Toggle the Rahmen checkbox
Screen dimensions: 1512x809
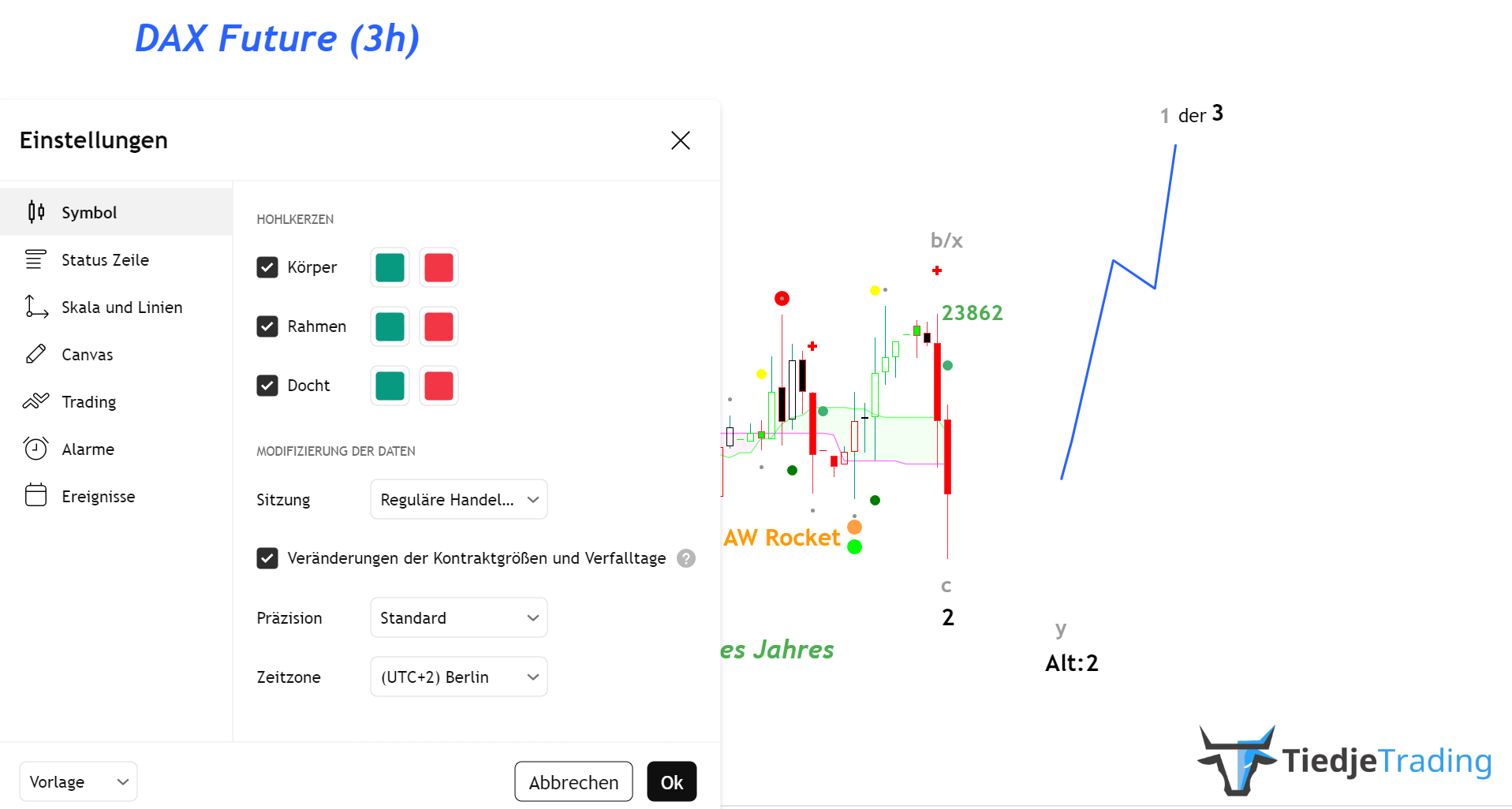point(267,326)
